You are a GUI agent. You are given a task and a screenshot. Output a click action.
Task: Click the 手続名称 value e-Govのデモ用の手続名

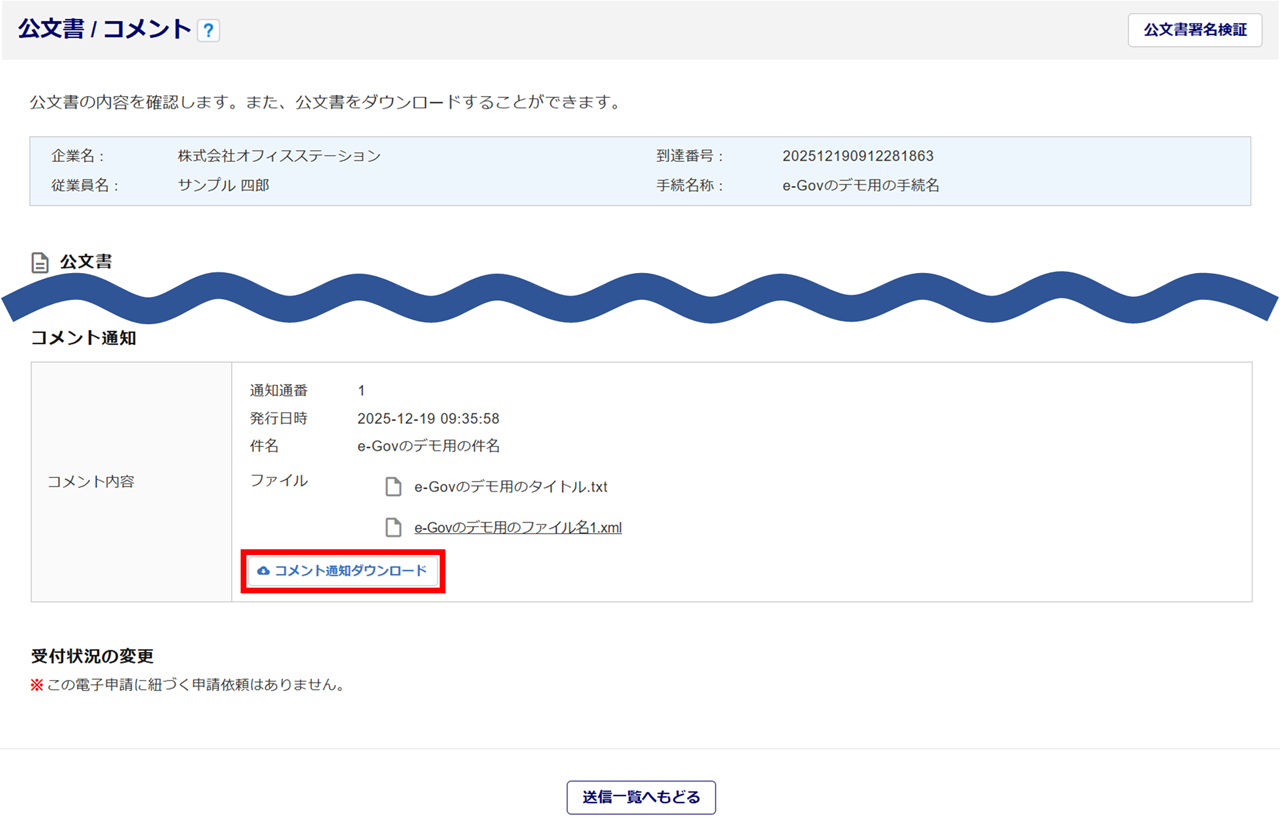pos(861,185)
